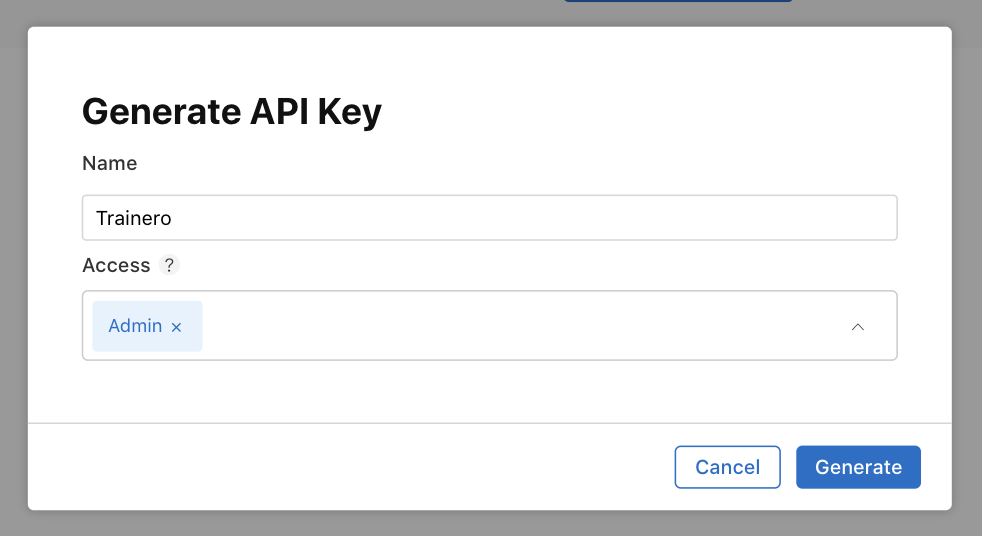Screen dimensions: 982x536
Task: Collapse the Access dropdown using the chevron
Action: pos(857,327)
